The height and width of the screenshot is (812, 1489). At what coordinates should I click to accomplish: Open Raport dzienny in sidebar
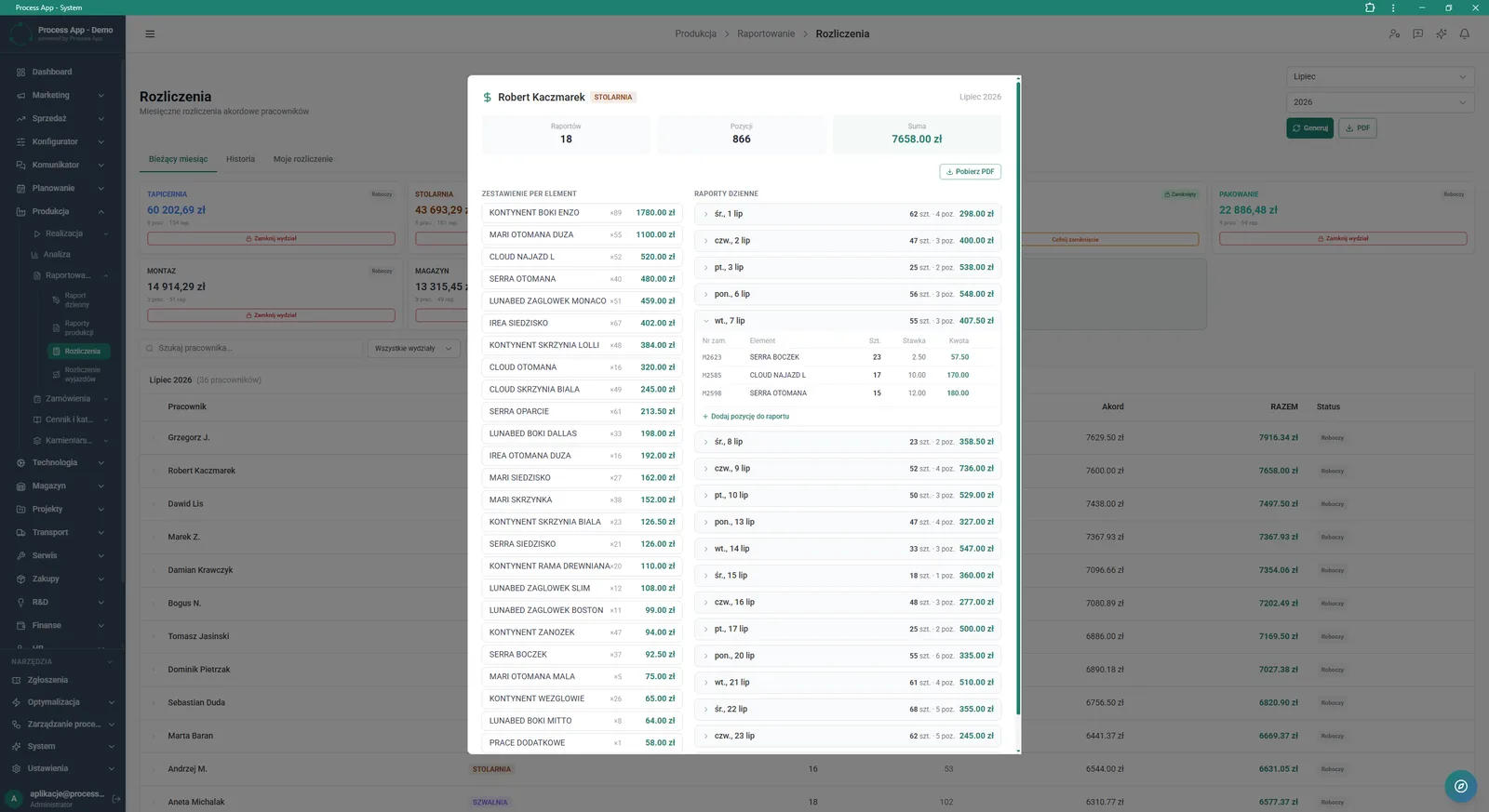click(77, 300)
